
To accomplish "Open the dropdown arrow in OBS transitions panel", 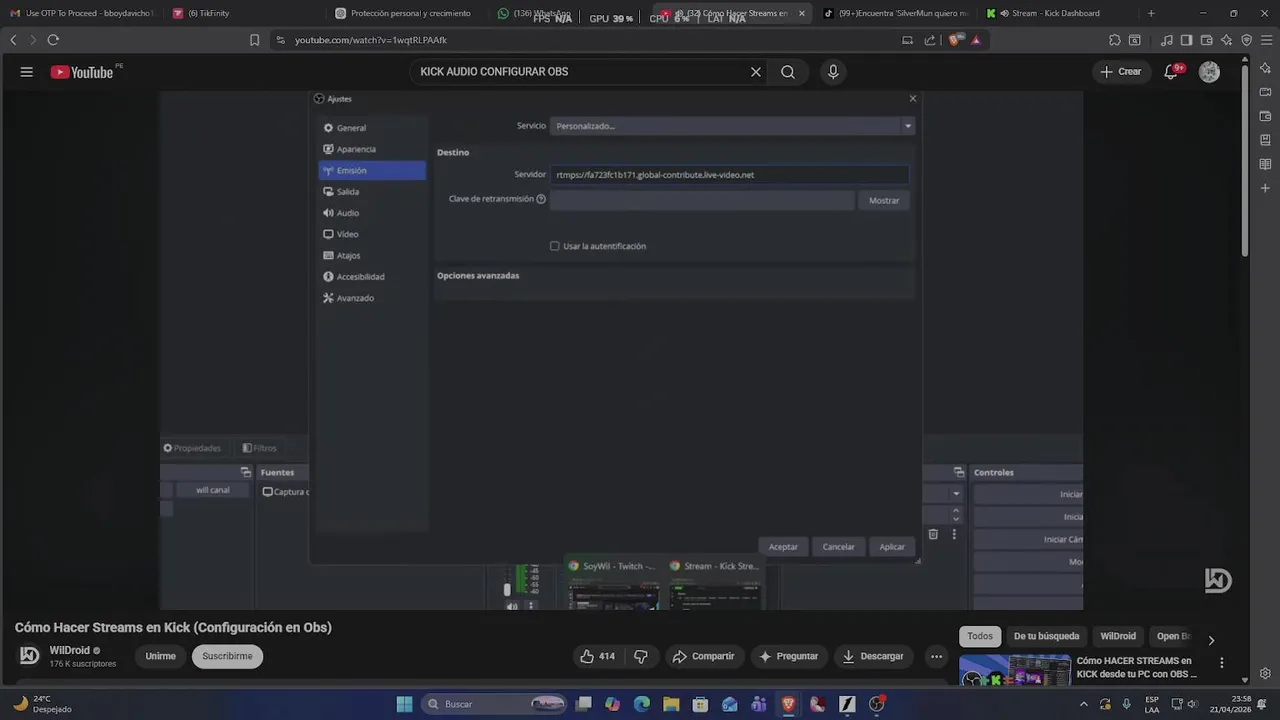I will [x=956, y=493].
